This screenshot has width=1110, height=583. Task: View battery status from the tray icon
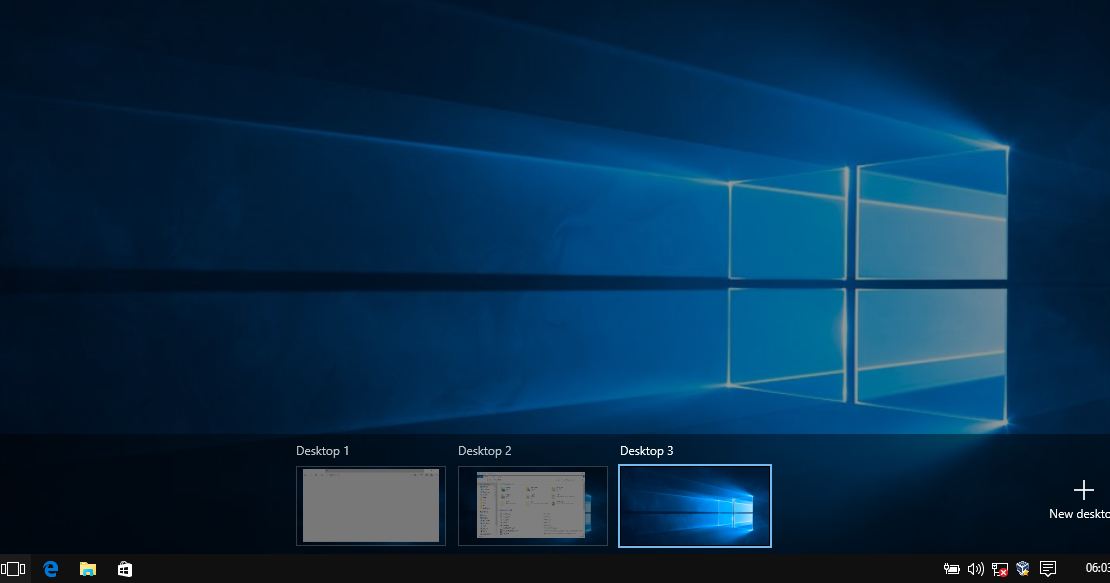point(952,568)
